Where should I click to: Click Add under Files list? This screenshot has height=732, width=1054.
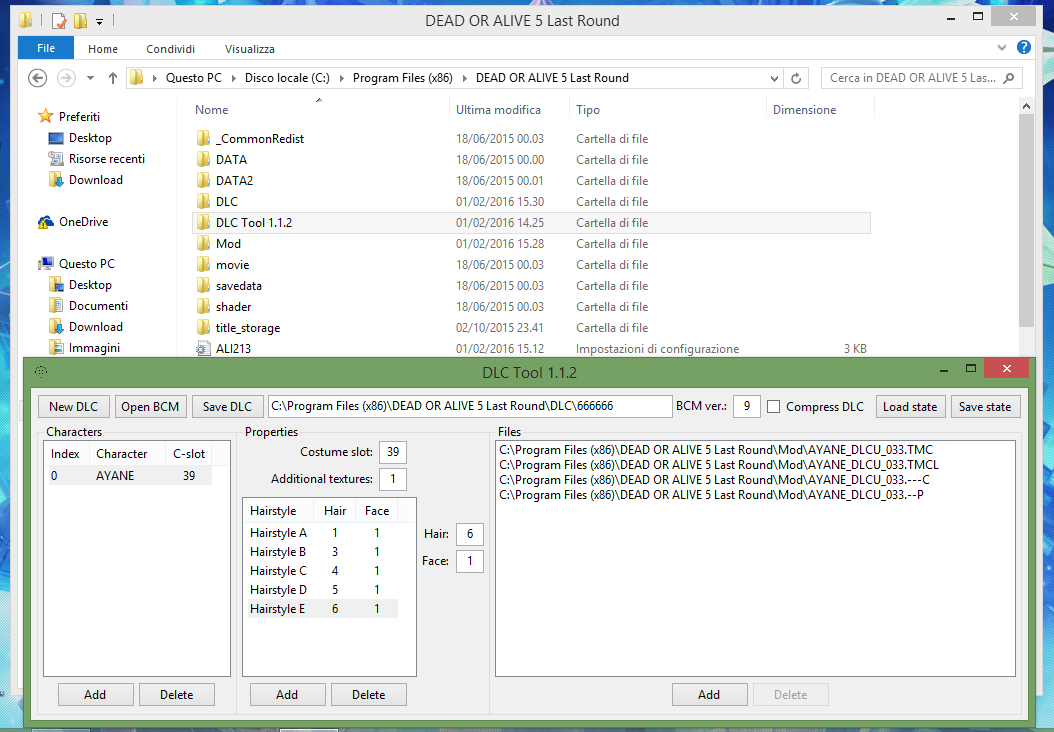pyautogui.click(x=709, y=694)
